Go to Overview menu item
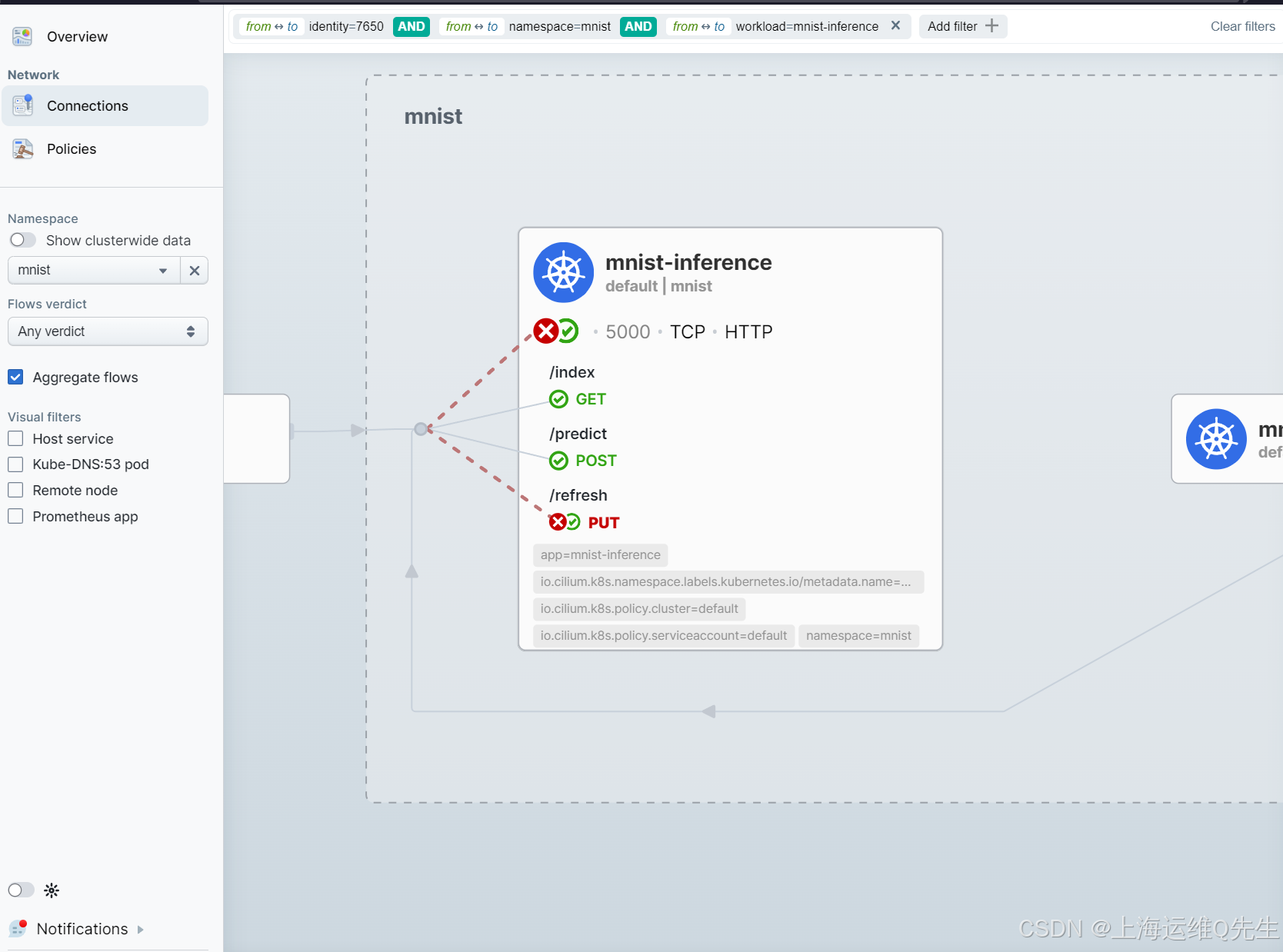1283x952 pixels. (x=77, y=36)
